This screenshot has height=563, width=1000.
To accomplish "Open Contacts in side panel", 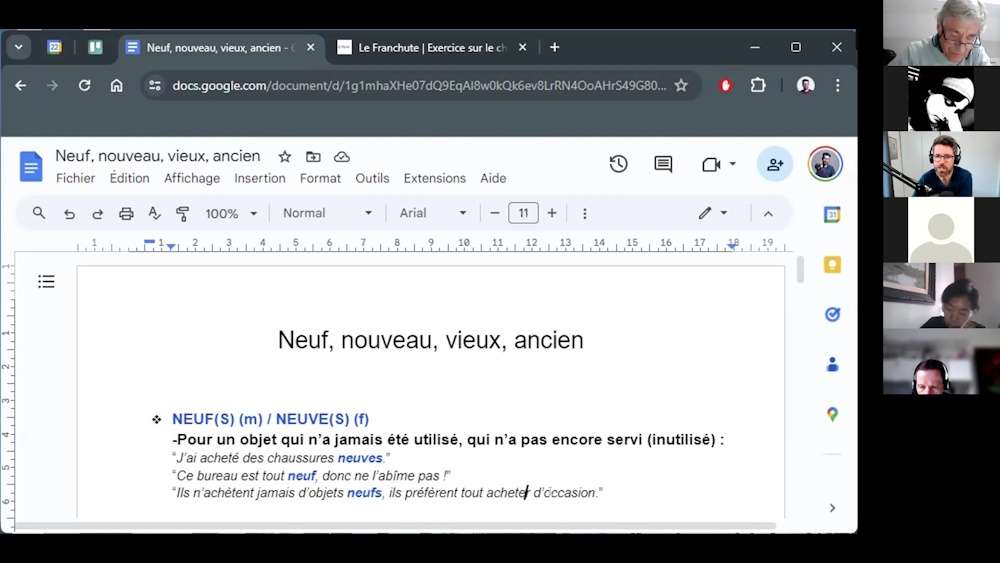I will tap(832, 364).
